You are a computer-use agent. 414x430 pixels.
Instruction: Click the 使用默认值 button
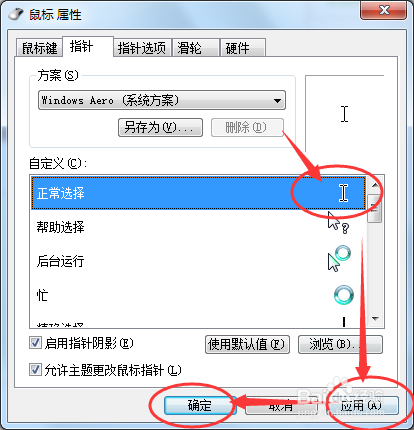[x=247, y=344]
